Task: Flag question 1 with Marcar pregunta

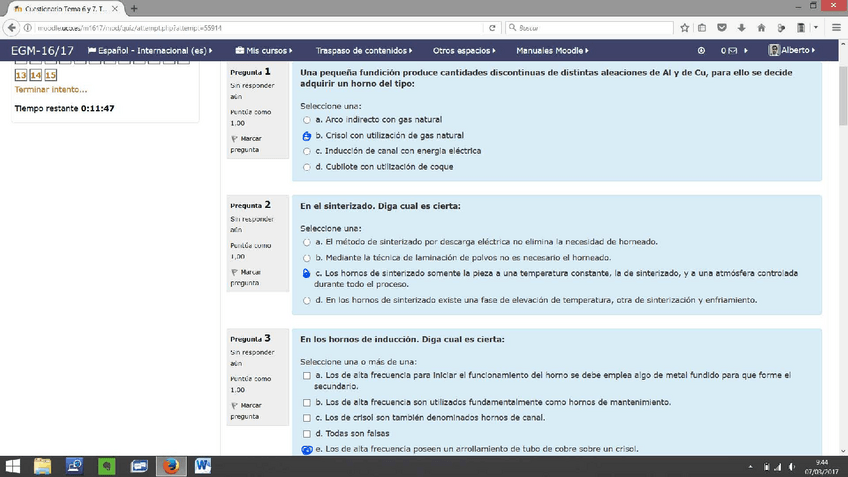Action: coord(244,143)
